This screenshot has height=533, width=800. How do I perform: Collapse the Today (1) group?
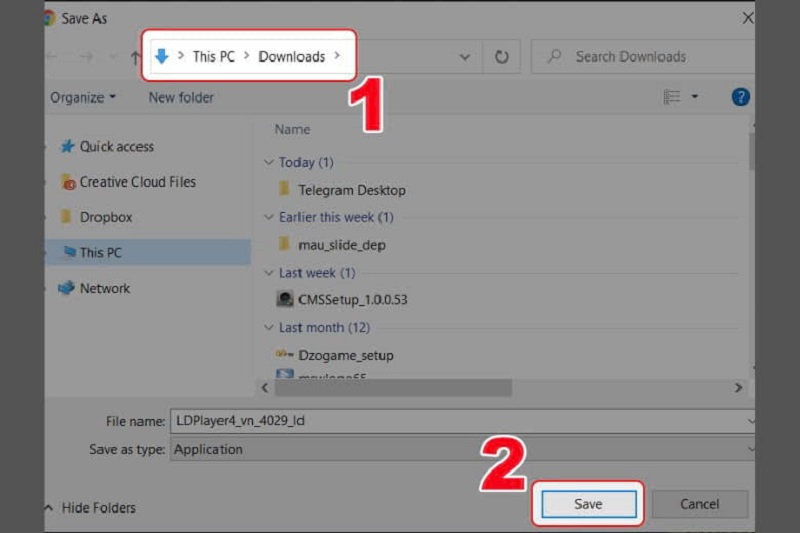click(x=268, y=162)
